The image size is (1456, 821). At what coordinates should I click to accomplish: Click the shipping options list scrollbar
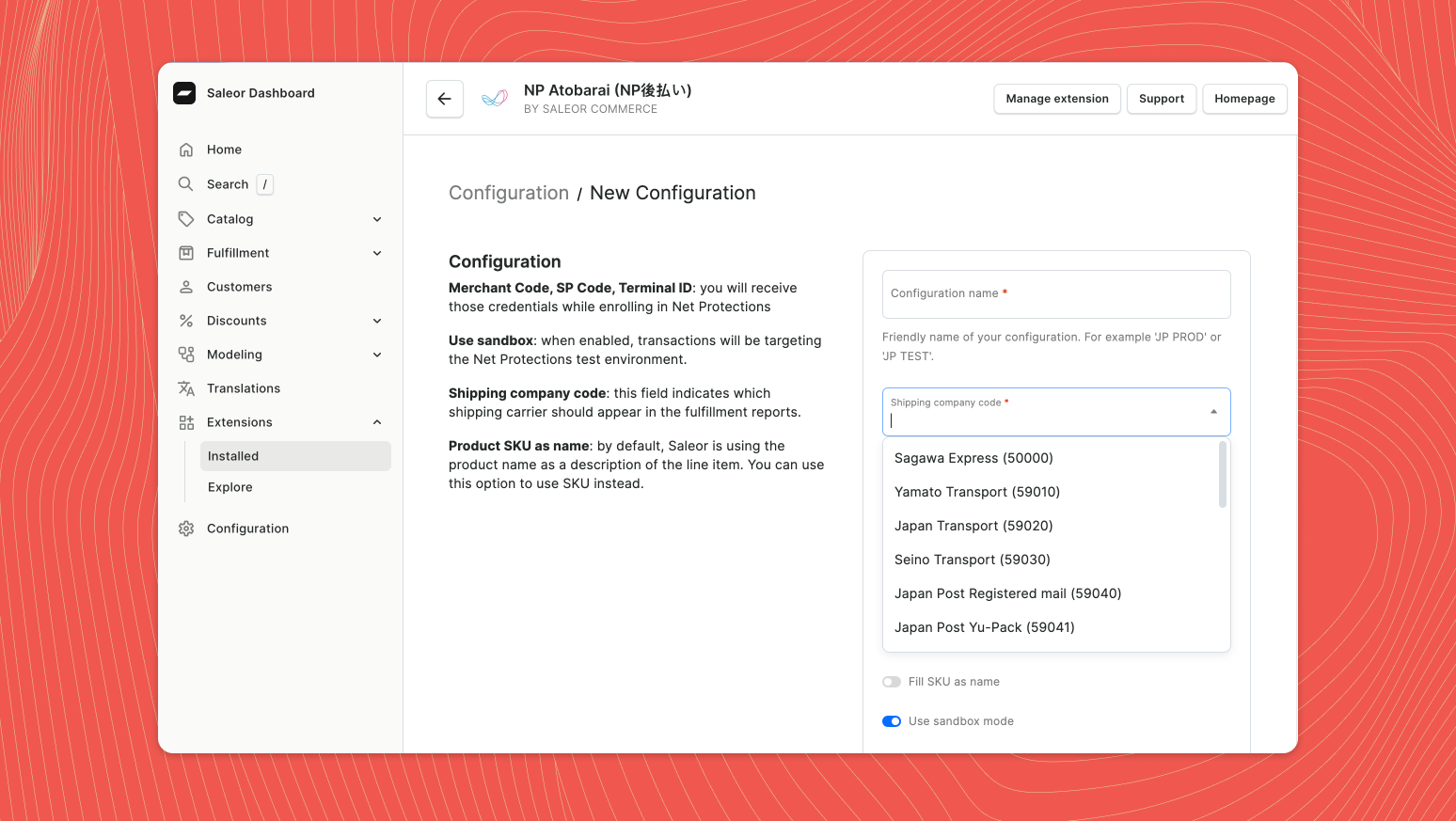(x=1223, y=475)
